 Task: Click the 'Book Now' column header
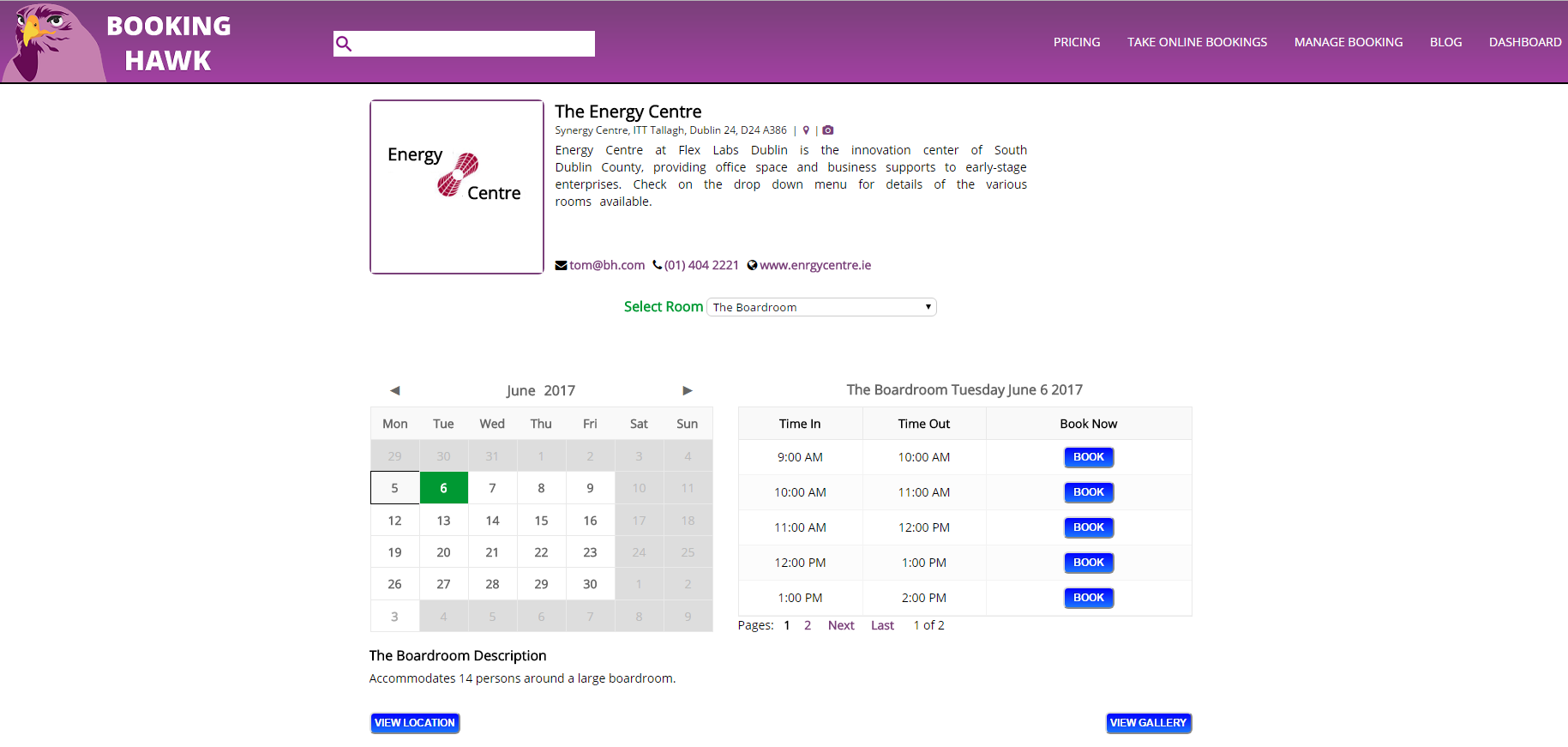point(1089,424)
